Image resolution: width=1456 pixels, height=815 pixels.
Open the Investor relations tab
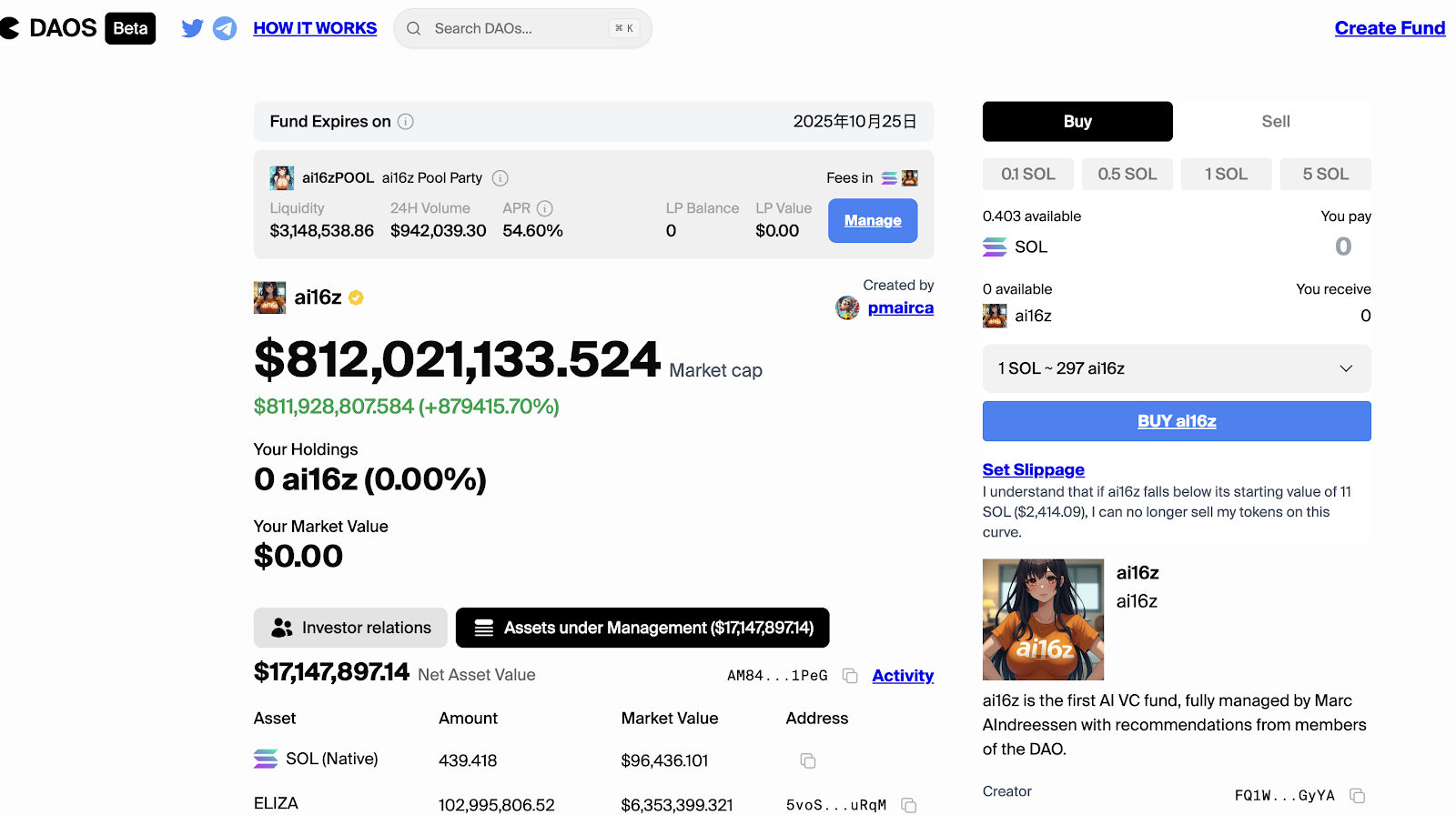point(350,628)
